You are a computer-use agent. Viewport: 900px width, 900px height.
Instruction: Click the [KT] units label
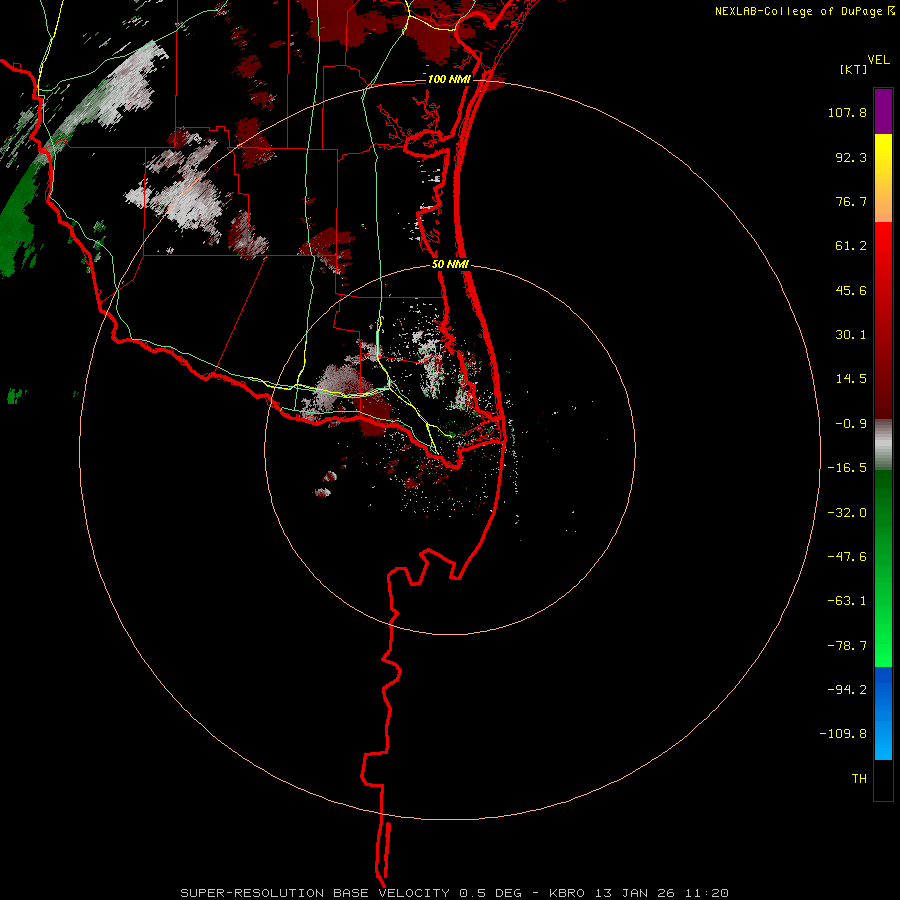pyautogui.click(x=853, y=69)
